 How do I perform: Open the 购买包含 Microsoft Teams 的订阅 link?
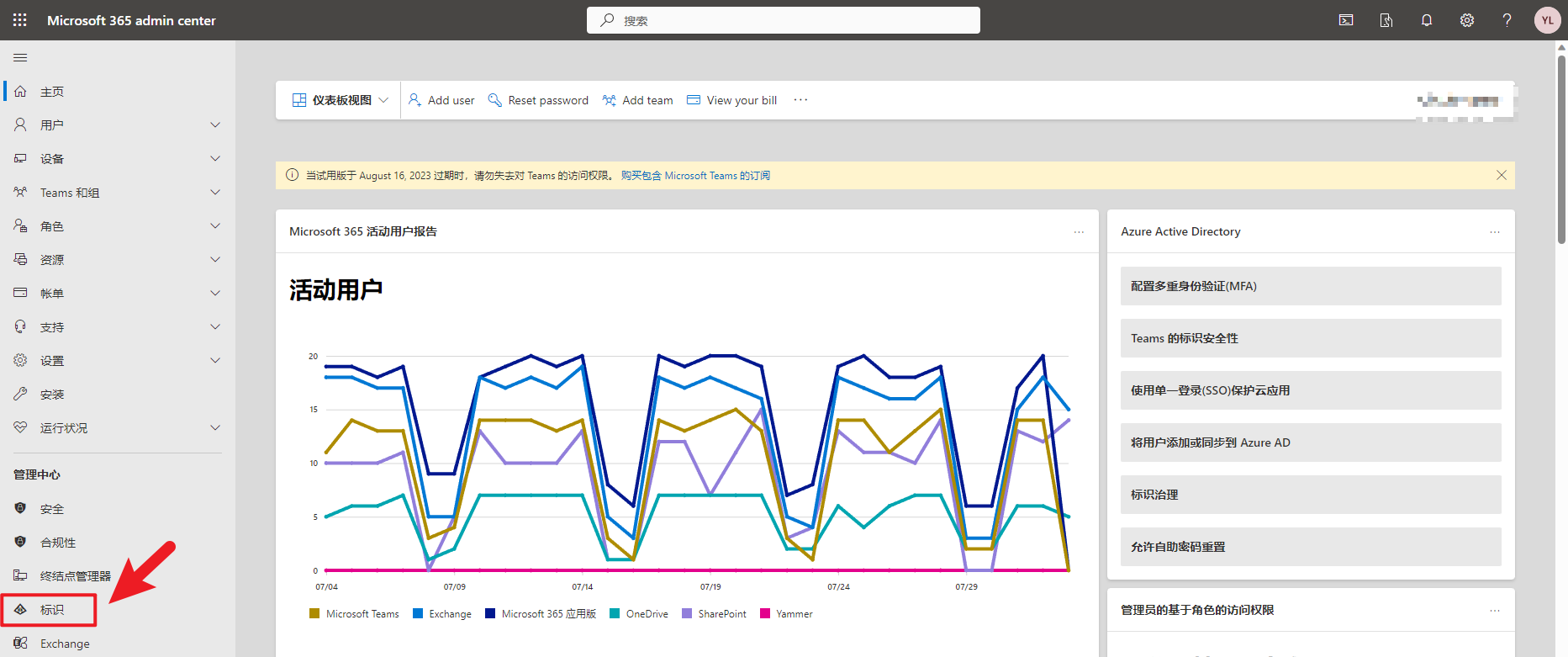(x=695, y=176)
